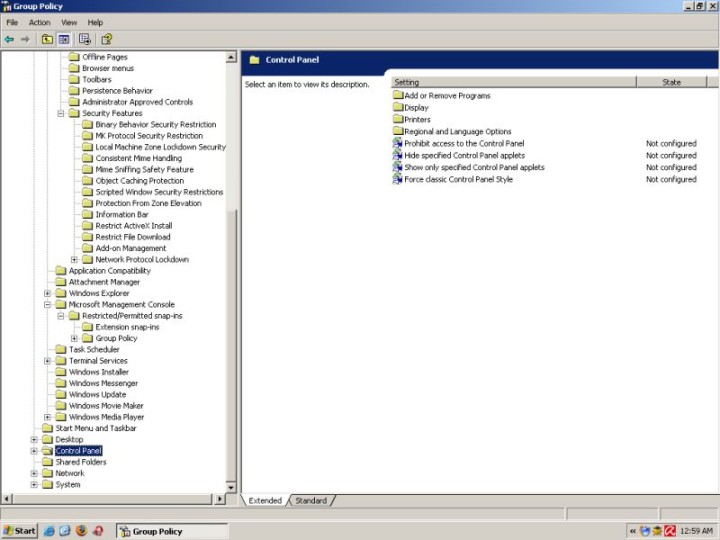Click the tree pane's vertical scrollbar down arrow
Image resolution: width=720 pixels, height=540 pixels.
pyautogui.click(x=234, y=487)
